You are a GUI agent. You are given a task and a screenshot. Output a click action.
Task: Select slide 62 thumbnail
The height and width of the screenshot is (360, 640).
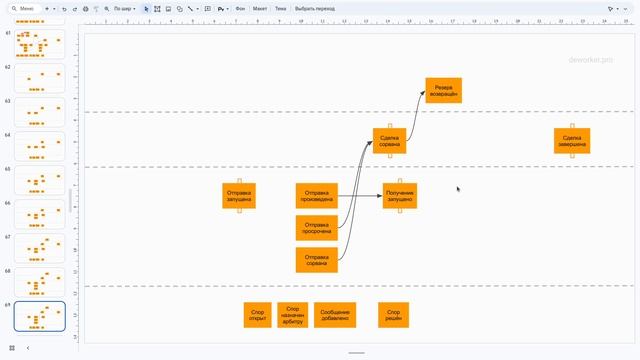(x=40, y=78)
